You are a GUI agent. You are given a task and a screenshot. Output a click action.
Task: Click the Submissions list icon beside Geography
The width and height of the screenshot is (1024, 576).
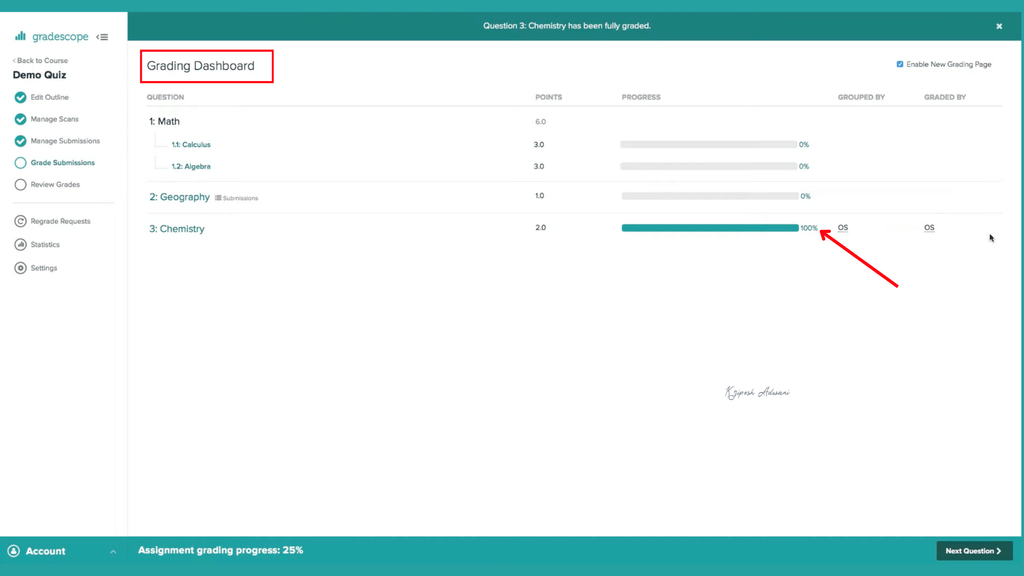click(218, 198)
